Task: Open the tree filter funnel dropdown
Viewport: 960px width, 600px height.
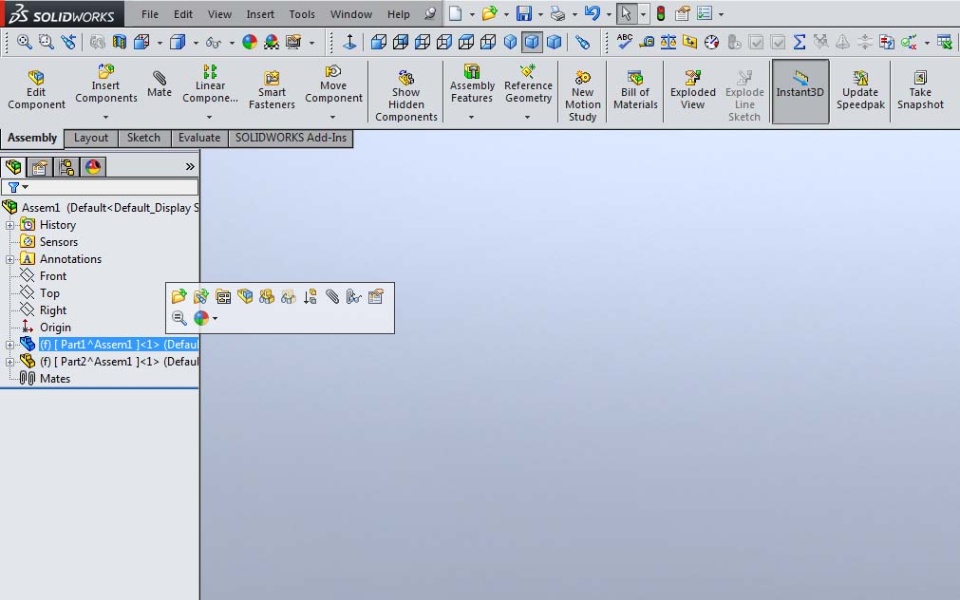Action: click(x=18, y=187)
